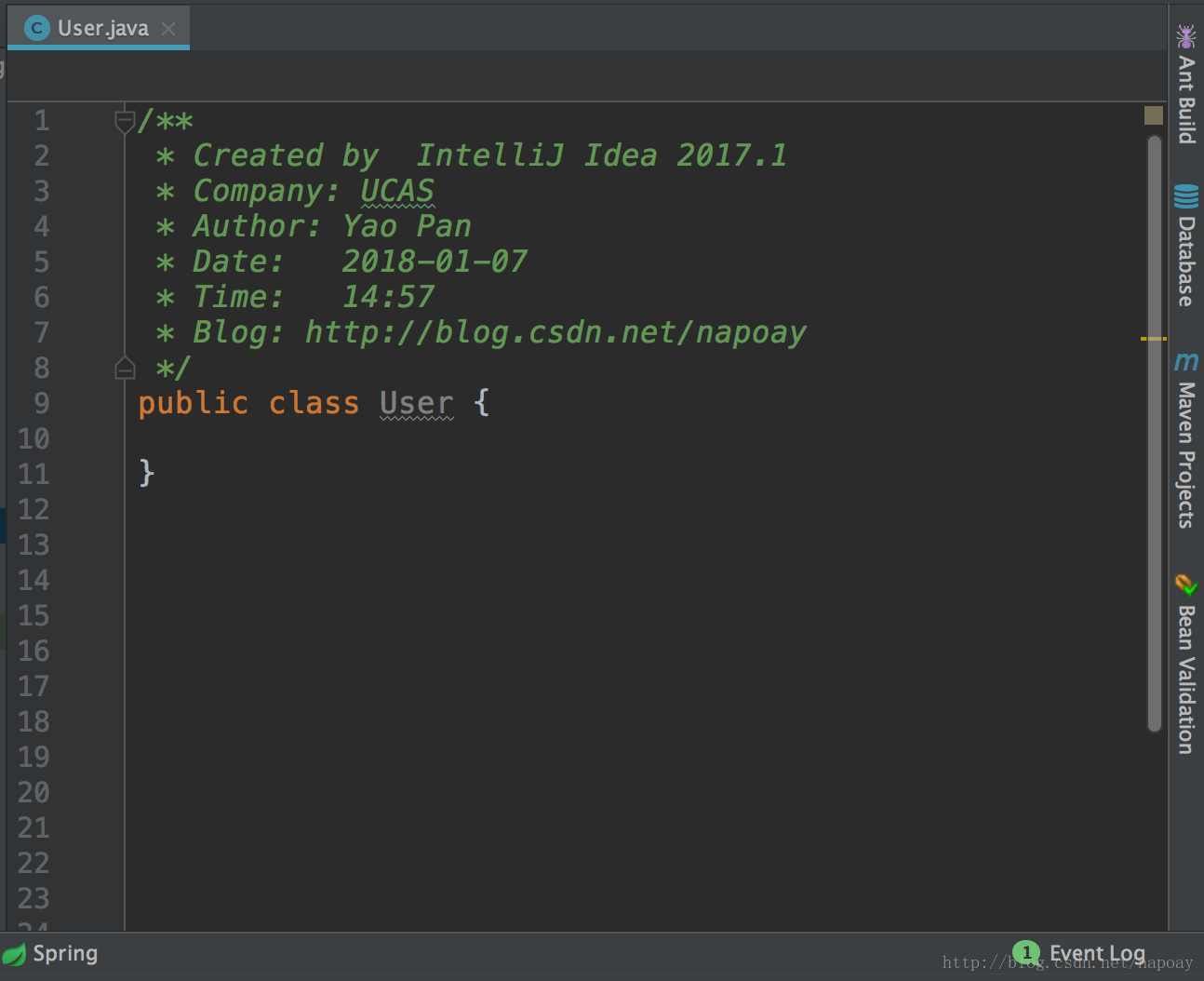The width and height of the screenshot is (1204, 981).
Task: Click 'Created by IntelliJ Idea 2017.1' text
Action: click(x=489, y=155)
